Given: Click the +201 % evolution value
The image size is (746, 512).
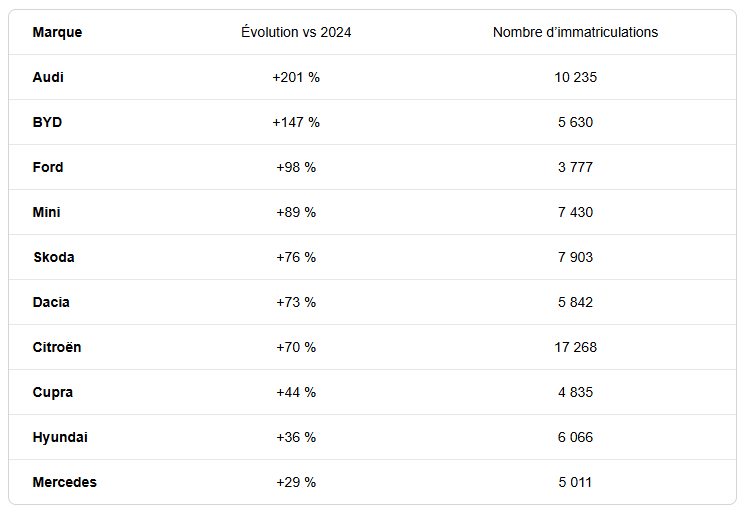Looking at the screenshot, I should click(296, 77).
